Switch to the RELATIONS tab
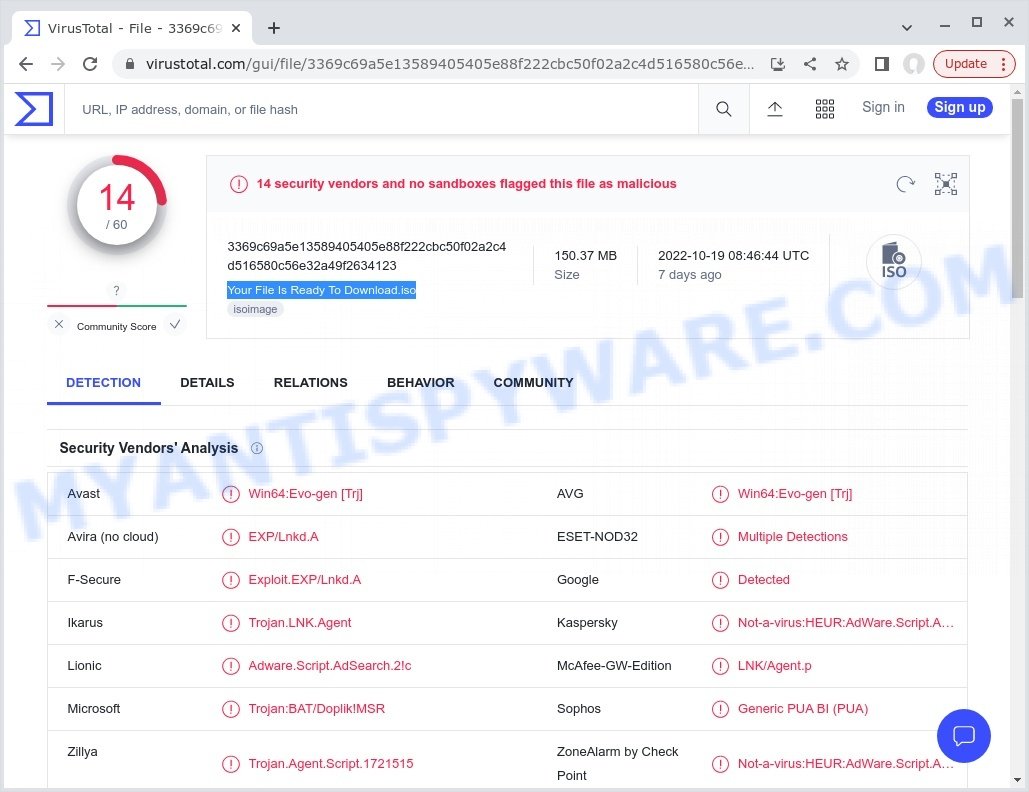The height and width of the screenshot is (792, 1029). (310, 383)
